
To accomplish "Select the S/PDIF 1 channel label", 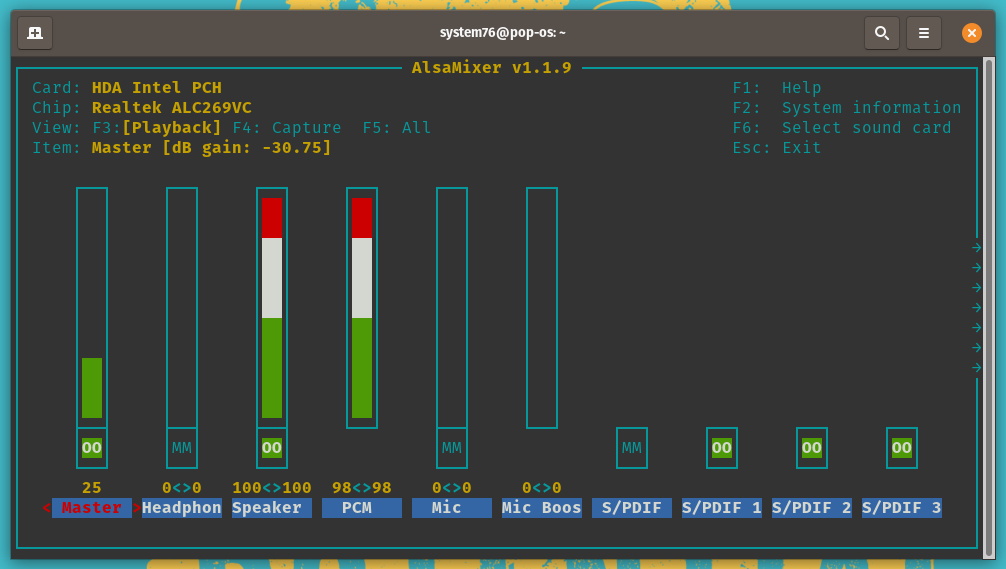I will [x=721, y=507].
